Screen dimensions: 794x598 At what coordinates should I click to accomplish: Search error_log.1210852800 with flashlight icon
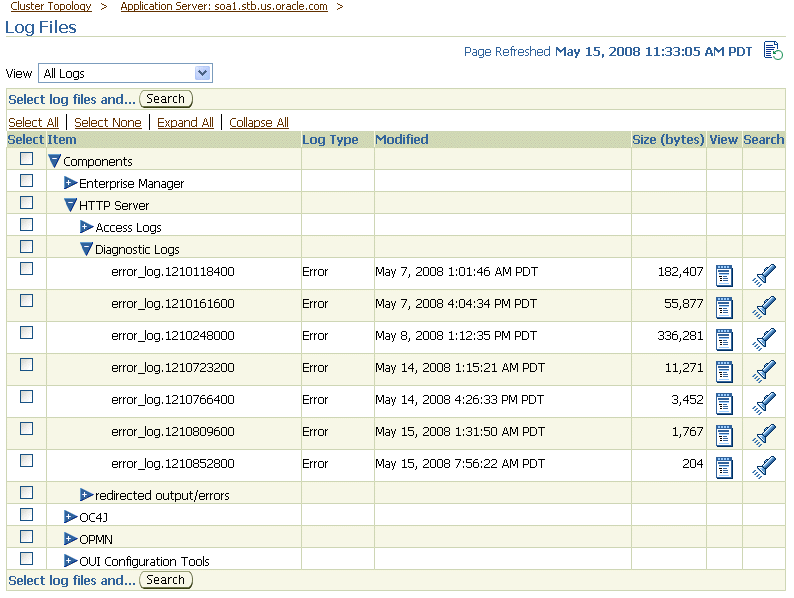(x=764, y=467)
